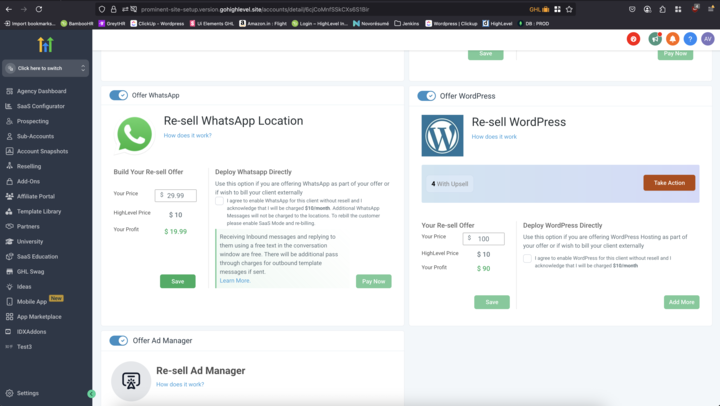
Task: Click the WhatsApp logo image
Action: pyautogui.click(x=134, y=134)
